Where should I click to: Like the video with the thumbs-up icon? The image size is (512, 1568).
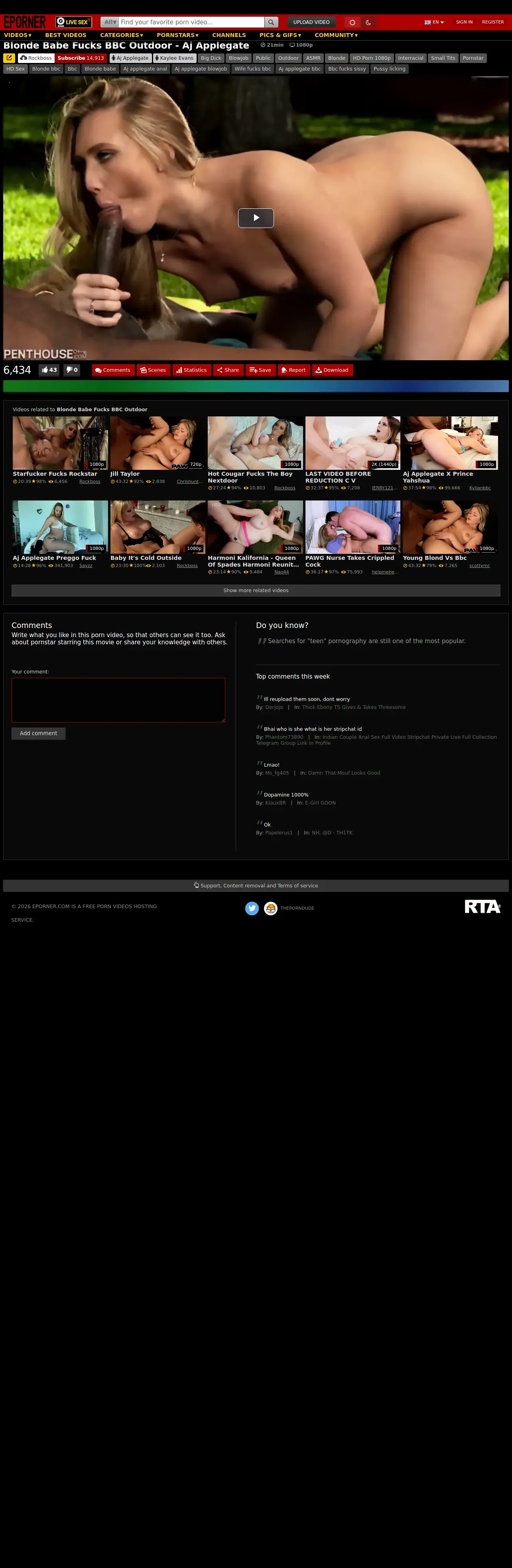coord(49,370)
